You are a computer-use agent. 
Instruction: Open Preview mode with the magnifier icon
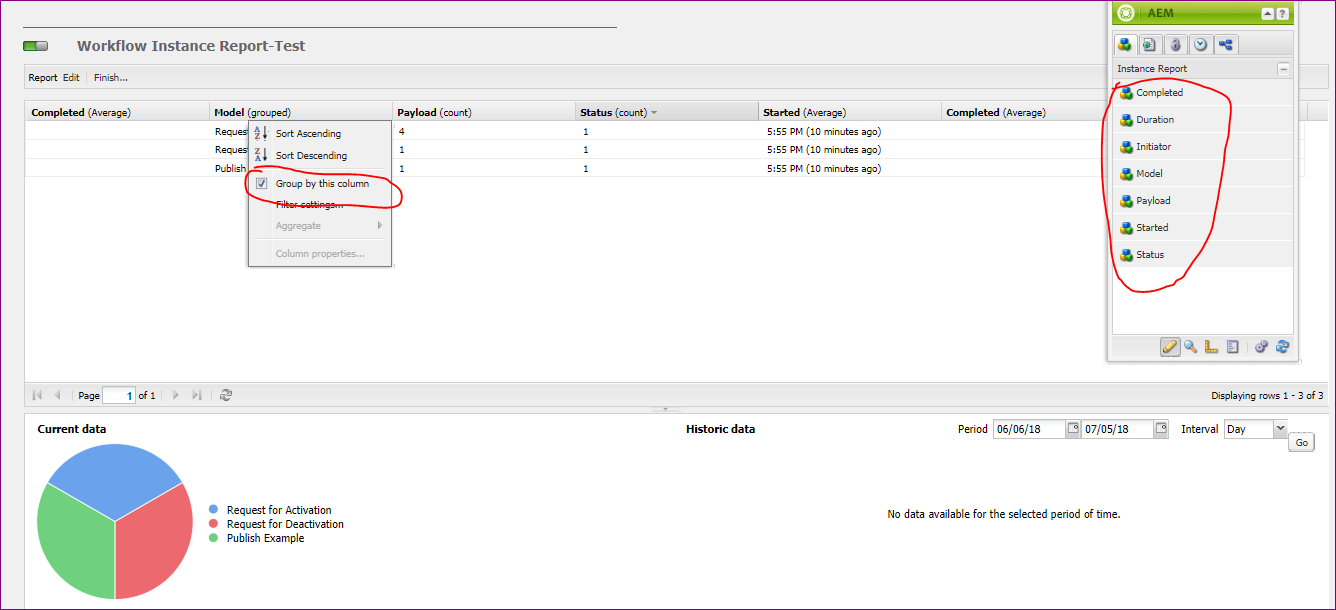pos(1188,347)
